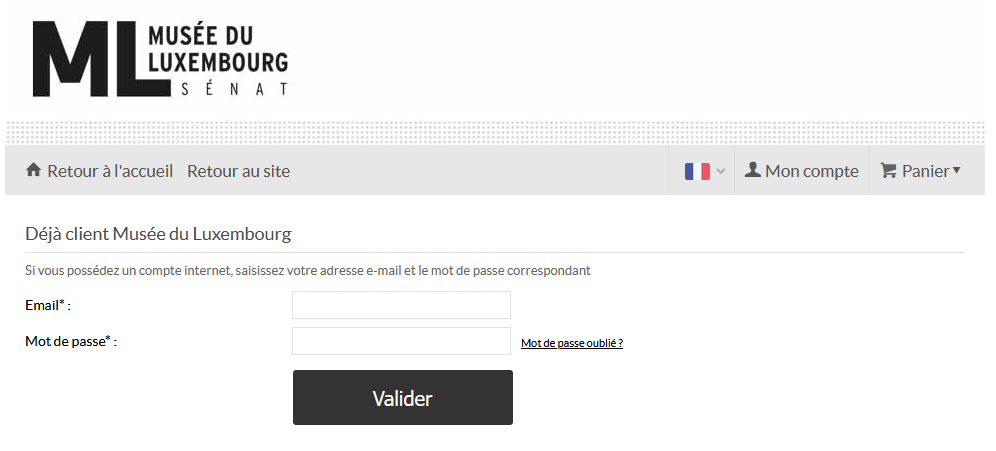Click the Email* field label
The image size is (996, 451).
coord(48,306)
